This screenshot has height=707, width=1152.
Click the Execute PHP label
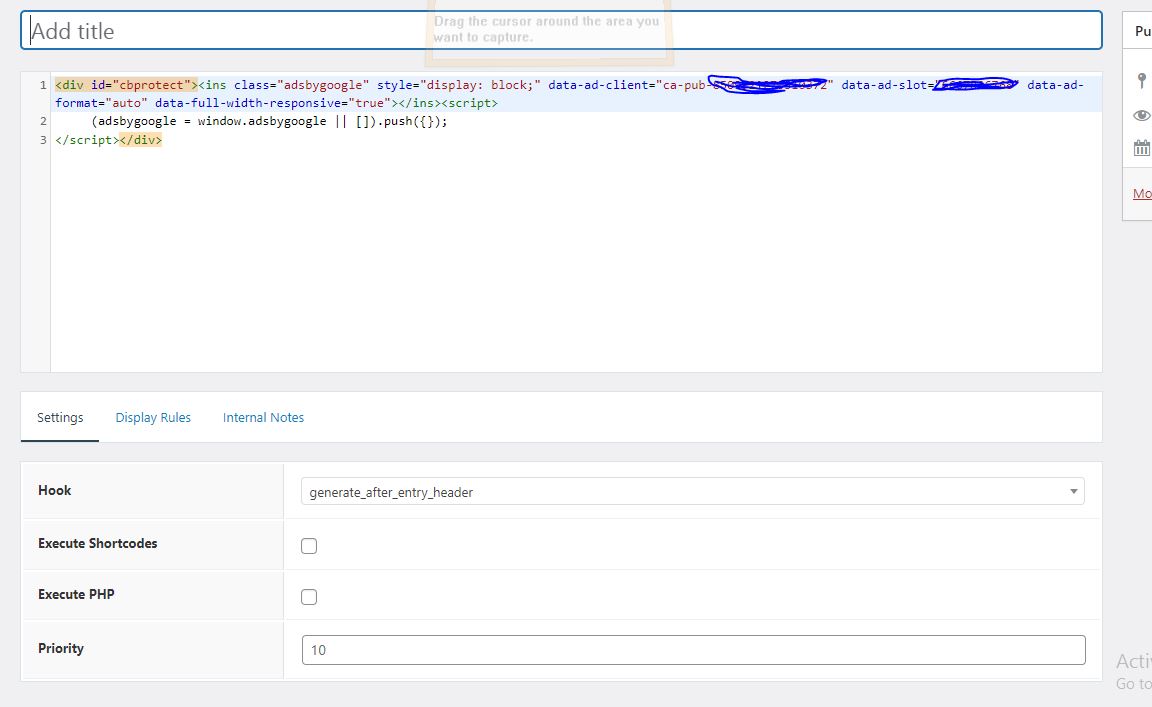pos(76,594)
